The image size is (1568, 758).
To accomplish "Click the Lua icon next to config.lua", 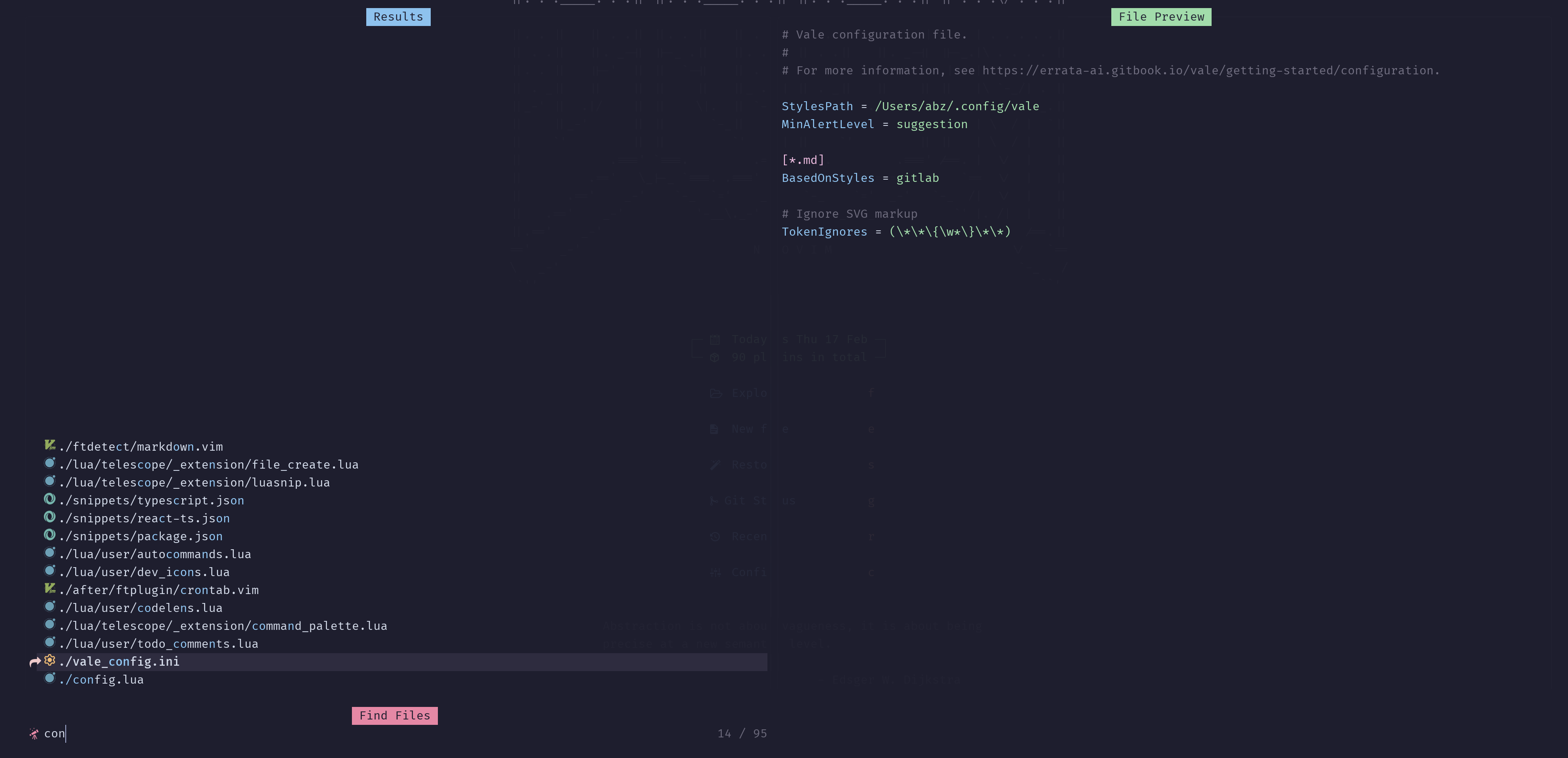I will tap(50, 678).
